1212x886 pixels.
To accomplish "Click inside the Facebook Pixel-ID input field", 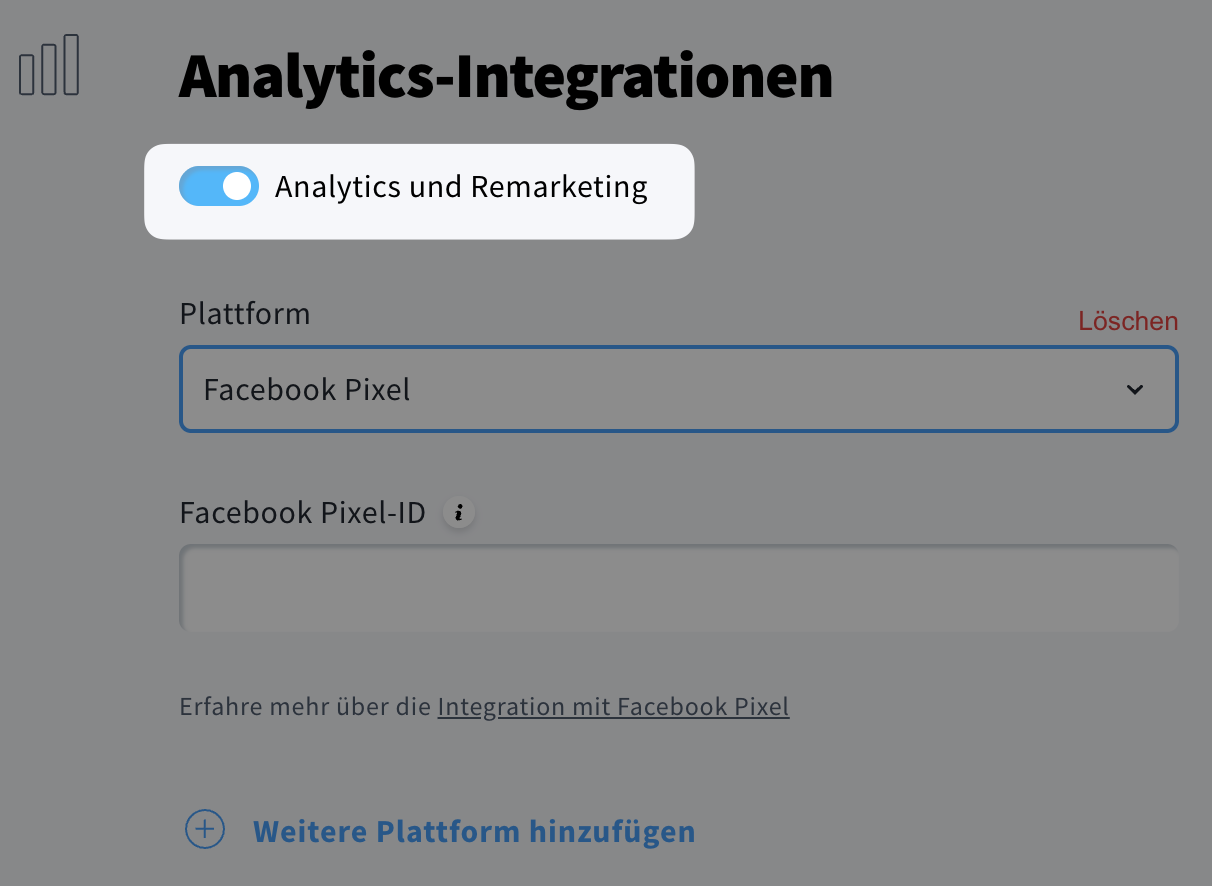I will pos(678,587).
